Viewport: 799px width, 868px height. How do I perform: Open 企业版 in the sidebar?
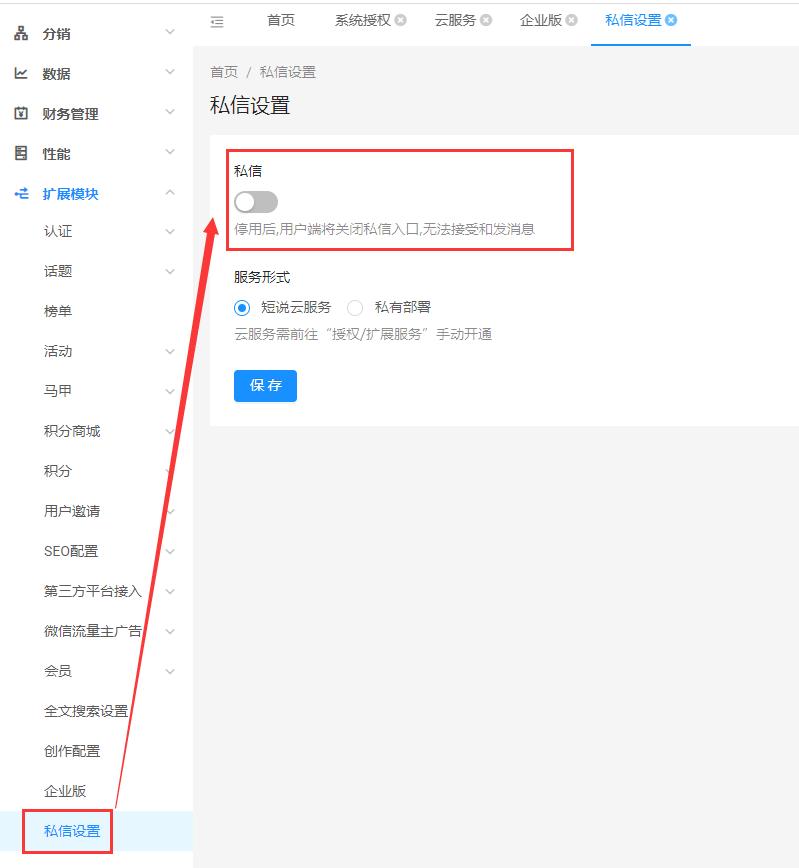pyautogui.click(x=65, y=791)
